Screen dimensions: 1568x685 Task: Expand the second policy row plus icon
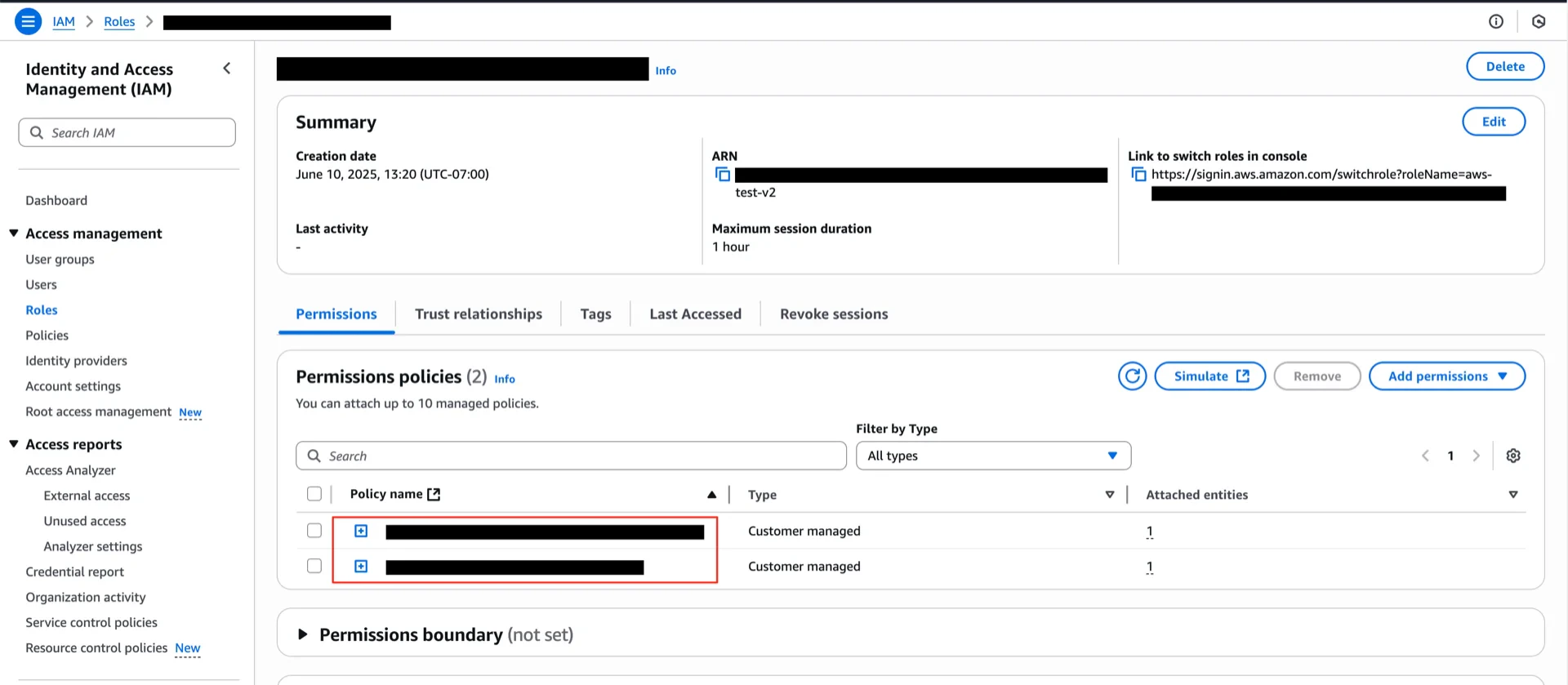pyautogui.click(x=361, y=567)
